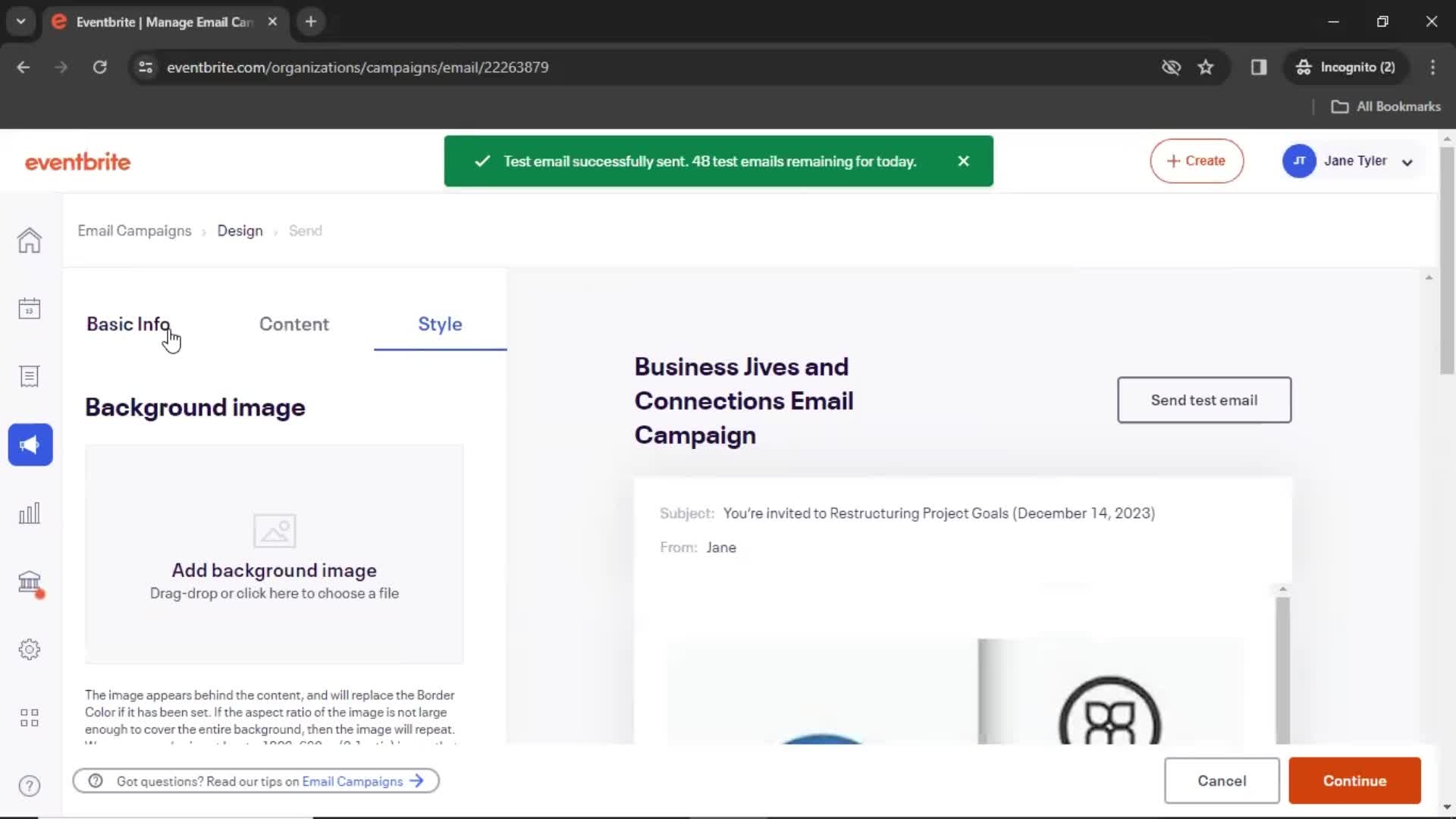The height and width of the screenshot is (819, 1456).
Task: Open the browser side panel icon
Action: point(1259,67)
